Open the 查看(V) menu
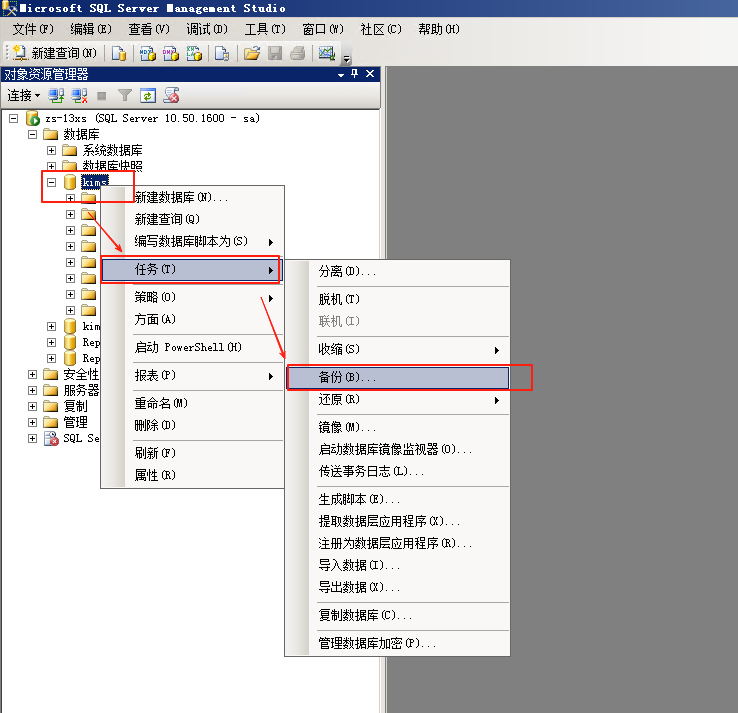This screenshot has width=738, height=713. point(149,29)
